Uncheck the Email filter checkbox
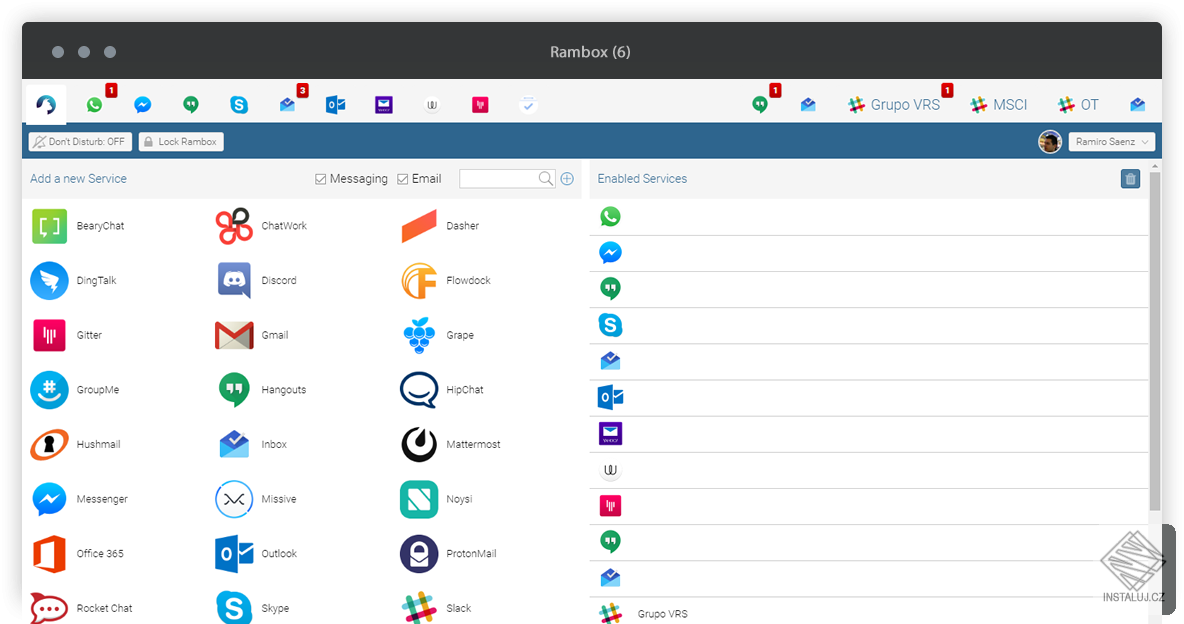 tap(402, 179)
